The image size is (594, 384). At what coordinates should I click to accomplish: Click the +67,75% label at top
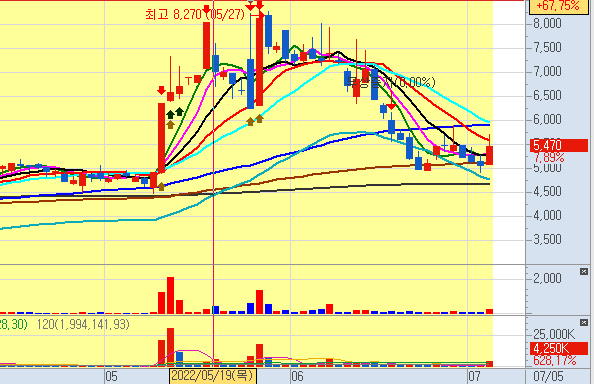click(x=558, y=6)
